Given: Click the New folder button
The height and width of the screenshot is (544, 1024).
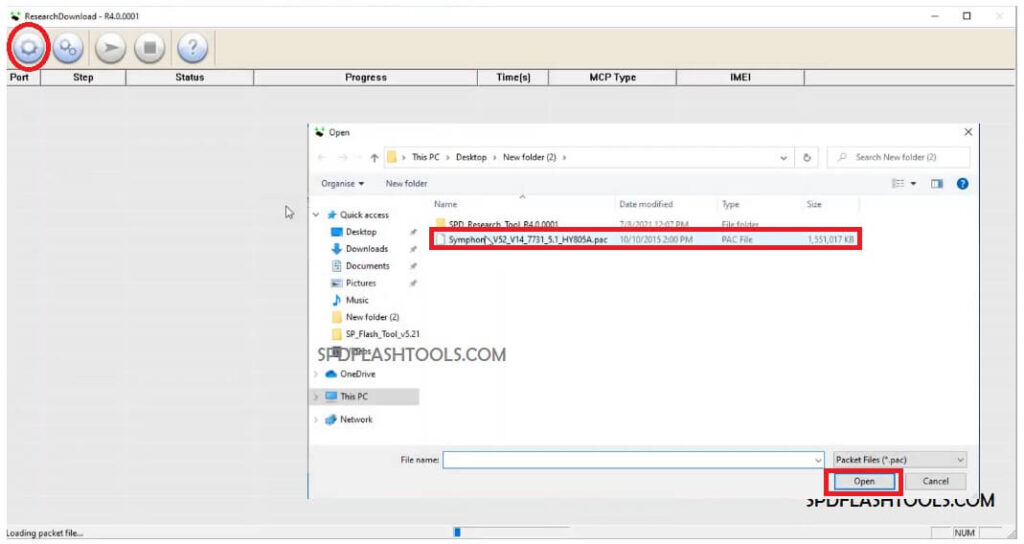Looking at the screenshot, I should click(406, 184).
